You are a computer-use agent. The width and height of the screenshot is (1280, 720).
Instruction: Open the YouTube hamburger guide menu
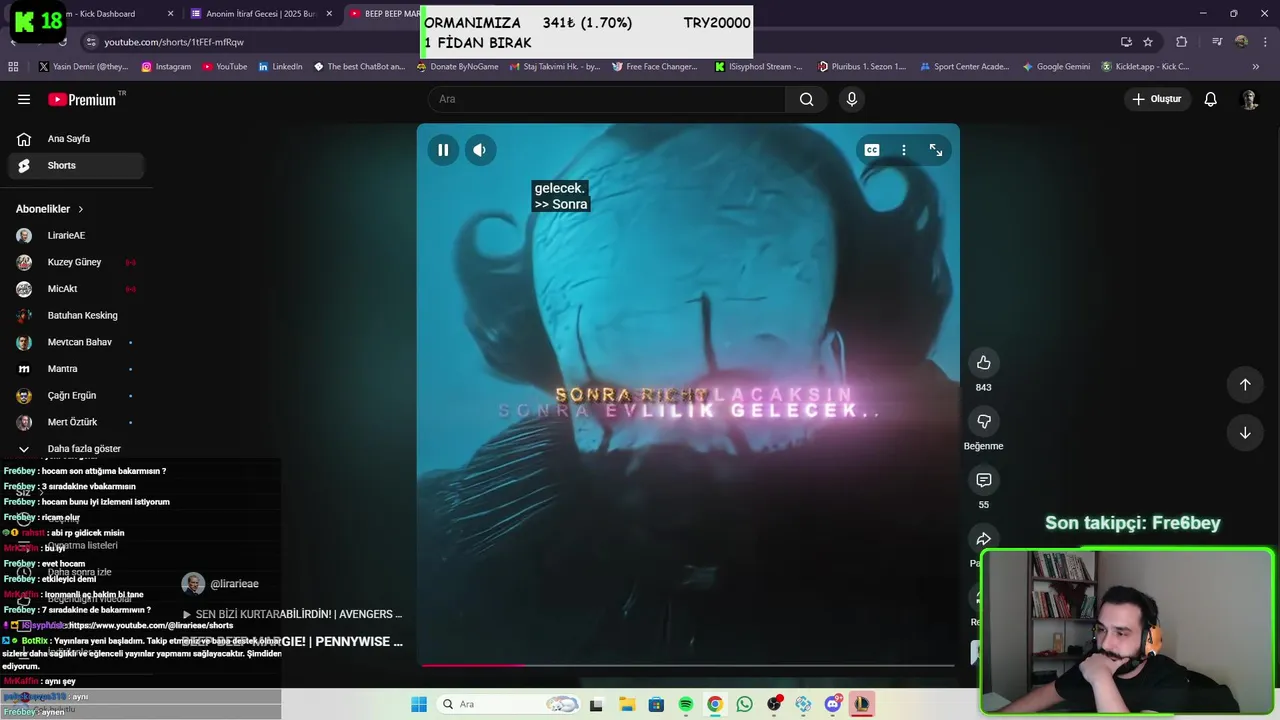coord(24,99)
